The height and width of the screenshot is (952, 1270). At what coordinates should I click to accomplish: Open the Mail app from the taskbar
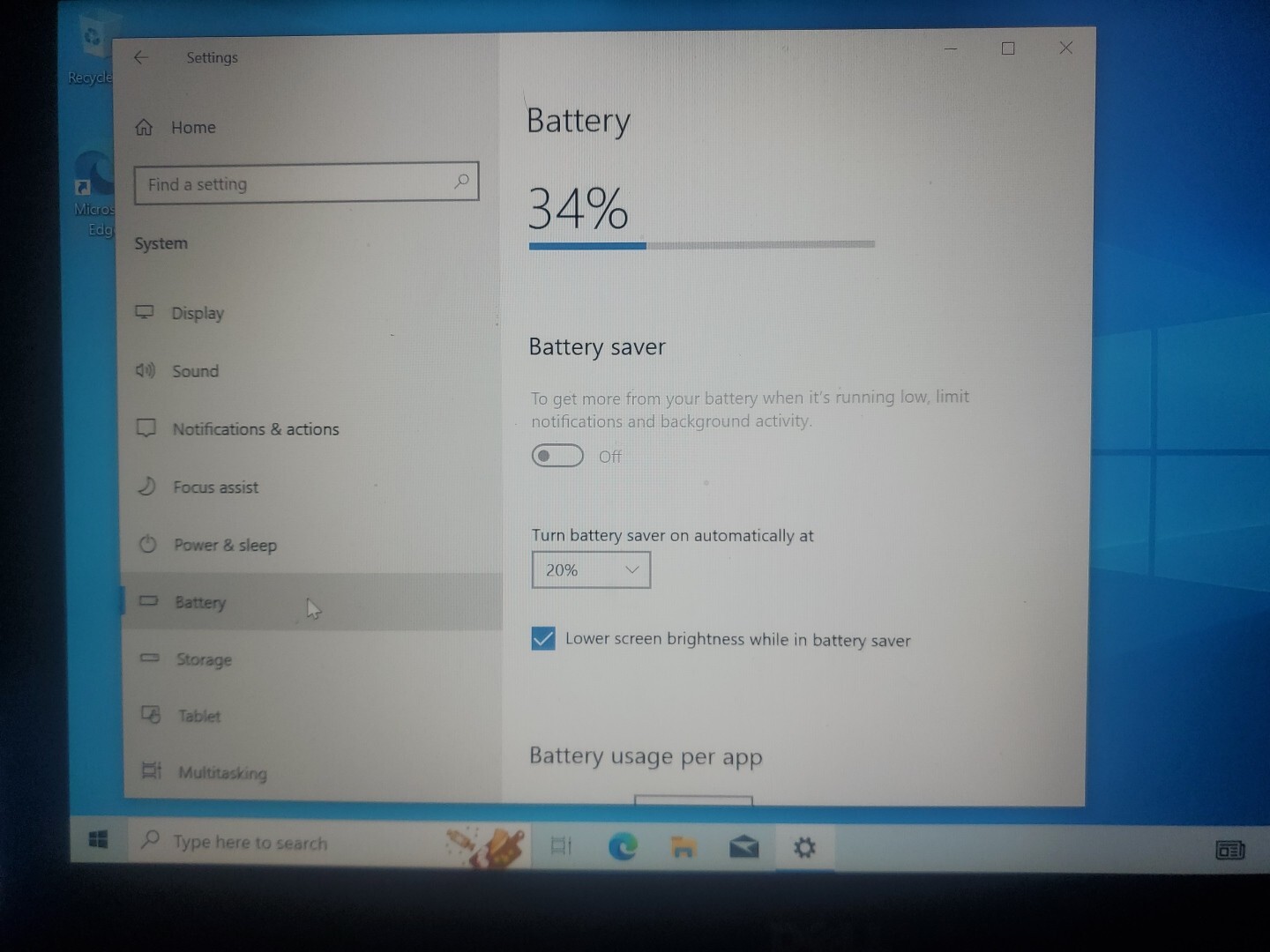tap(744, 848)
